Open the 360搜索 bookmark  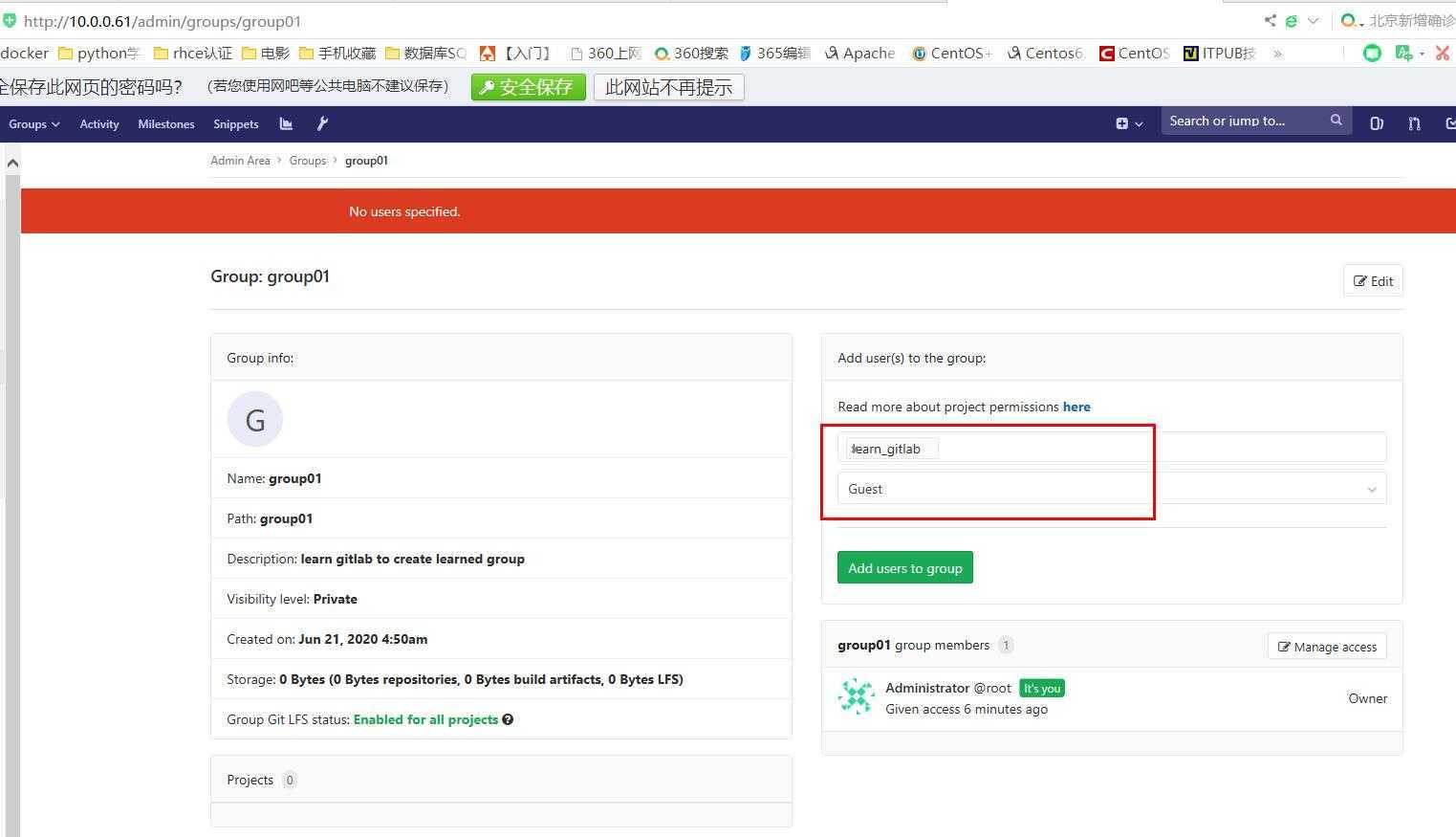pos(691,54)
